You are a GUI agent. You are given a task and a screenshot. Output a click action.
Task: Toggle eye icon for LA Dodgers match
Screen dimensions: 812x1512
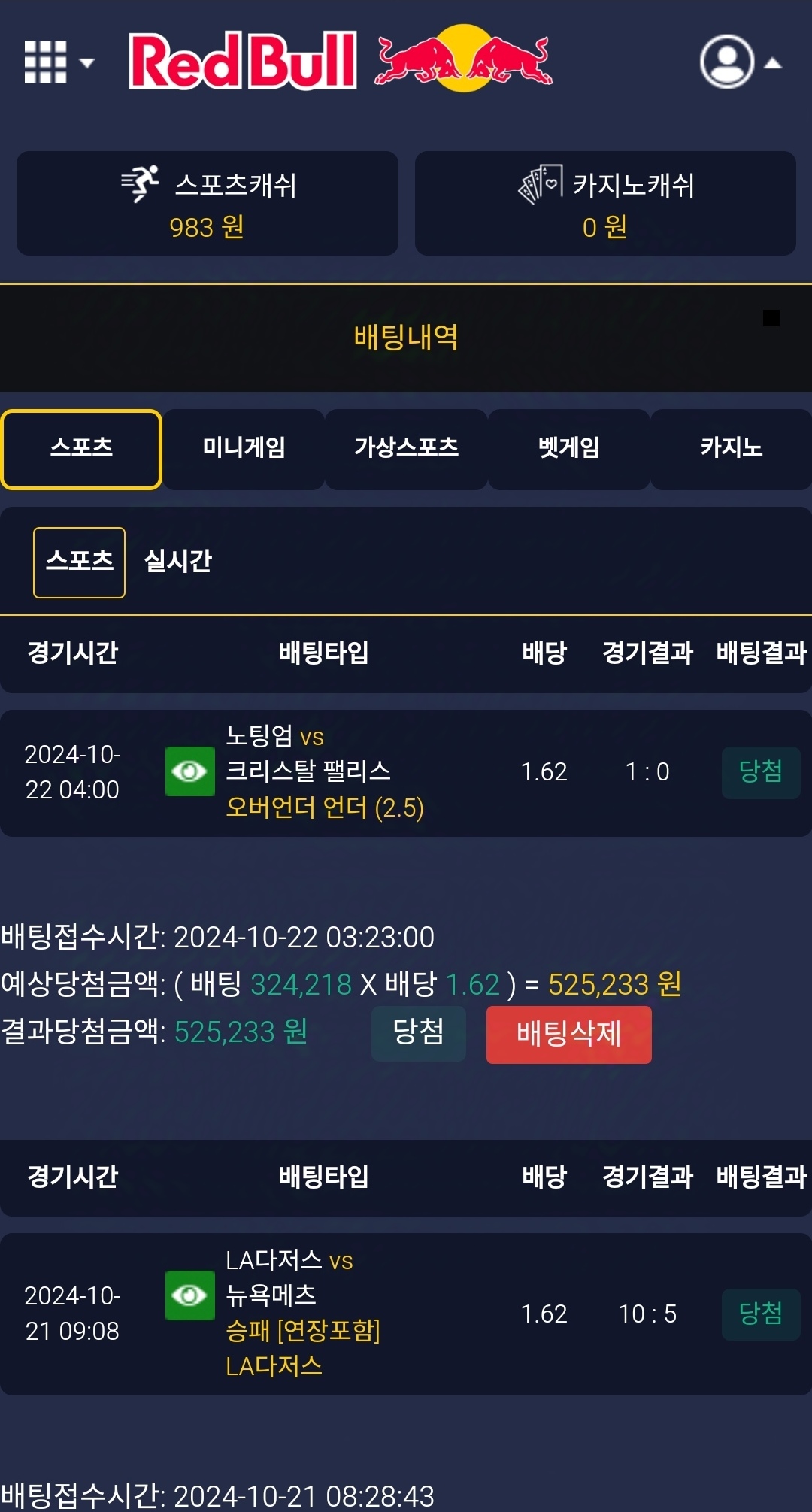tap(189, 1295)
